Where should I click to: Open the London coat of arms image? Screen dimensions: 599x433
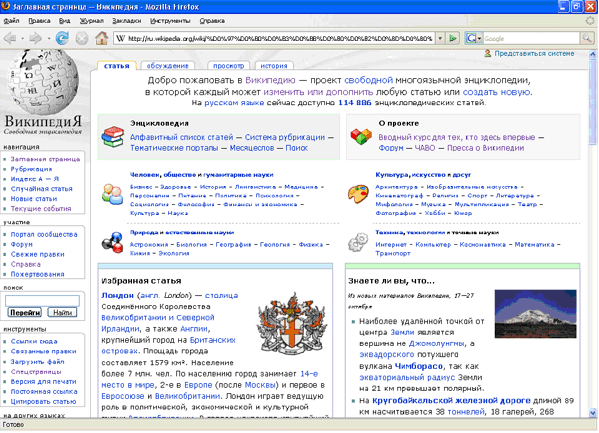293,324
